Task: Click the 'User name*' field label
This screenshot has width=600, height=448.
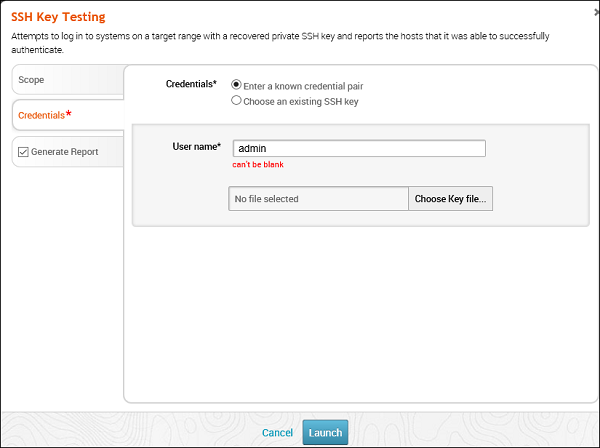Action: (x=196, y=147)
